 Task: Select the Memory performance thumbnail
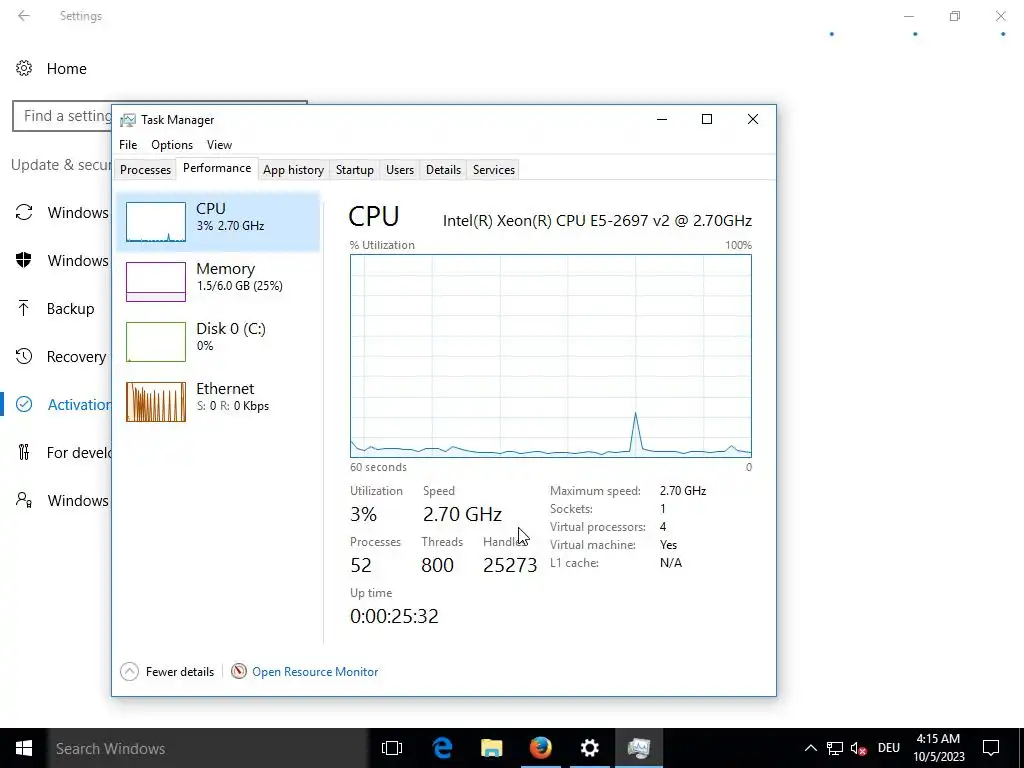155,282
